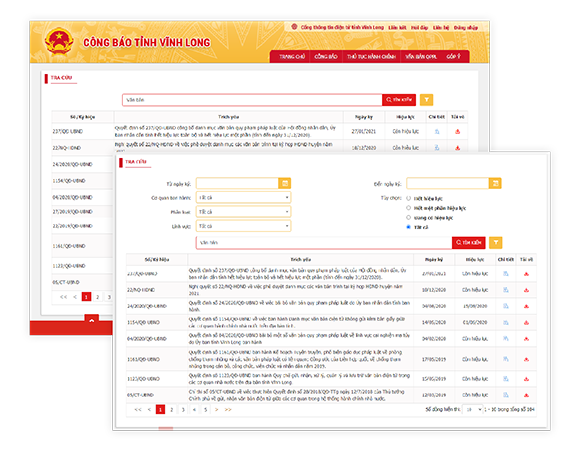Click red scroll-up arrow tab at footer
The width and height of the screenshot is (570, 458).
(x=92, y=320)
